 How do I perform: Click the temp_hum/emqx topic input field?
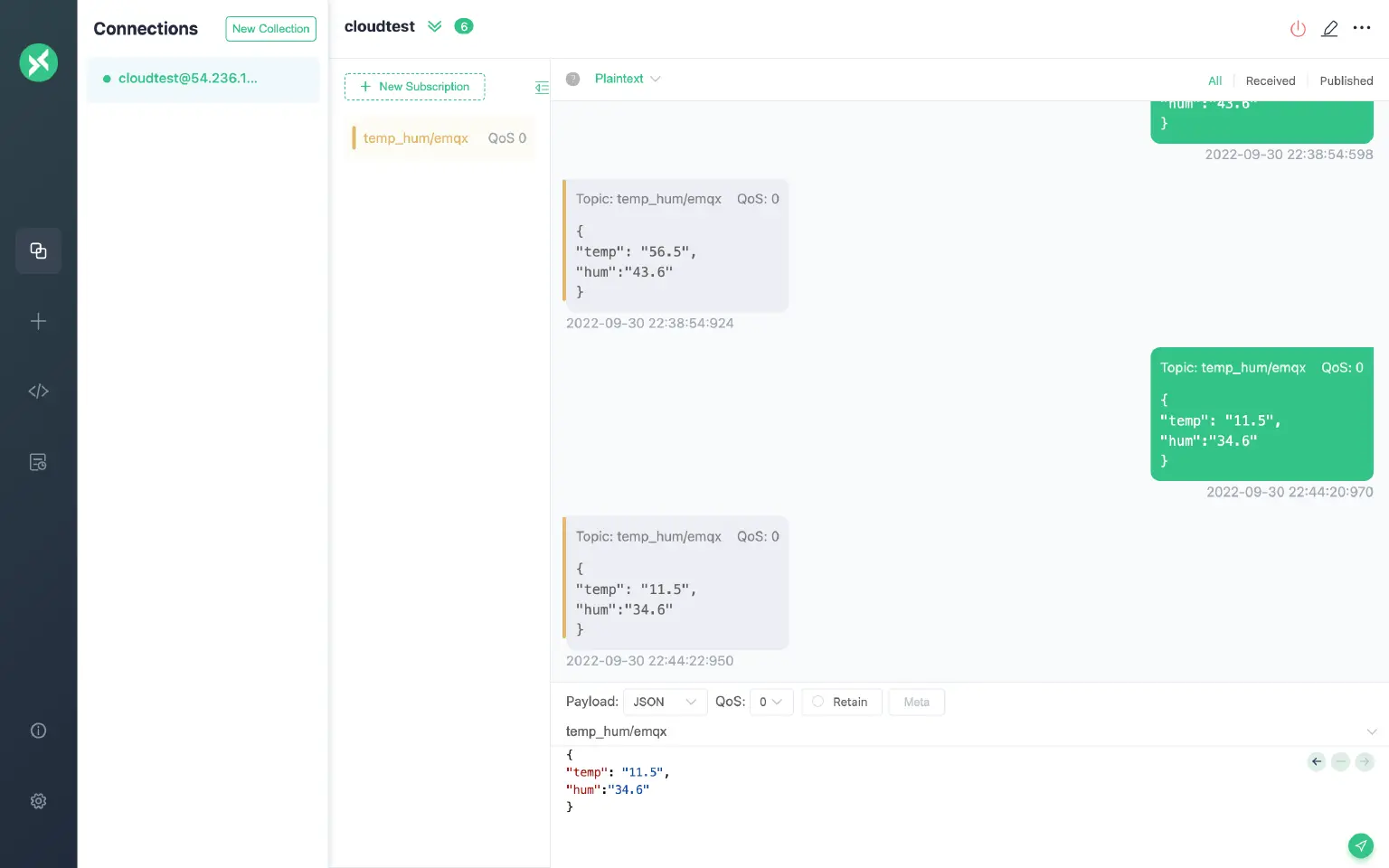pos(959,731)
